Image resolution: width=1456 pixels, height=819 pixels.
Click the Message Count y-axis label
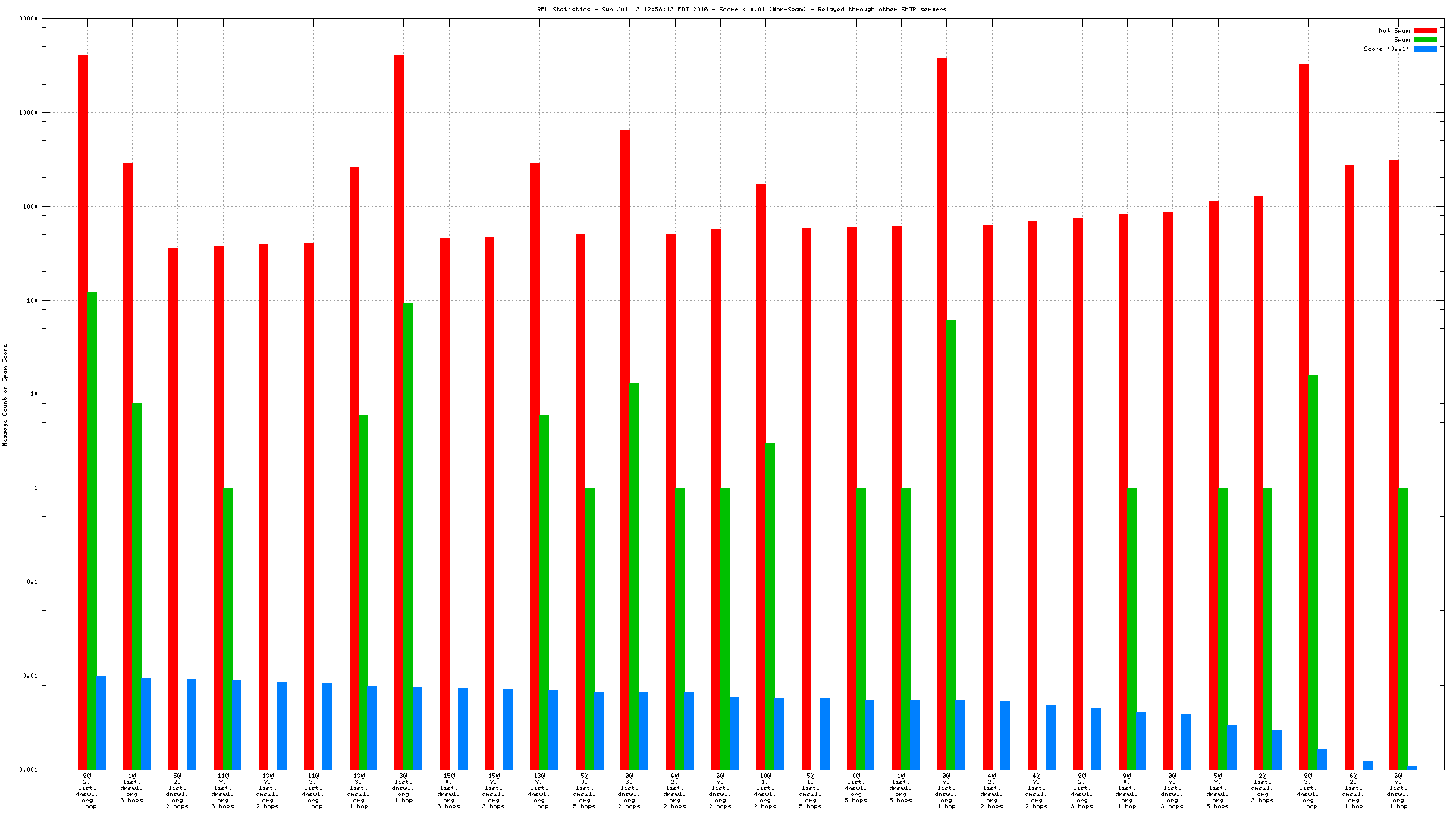click(5, 394)
